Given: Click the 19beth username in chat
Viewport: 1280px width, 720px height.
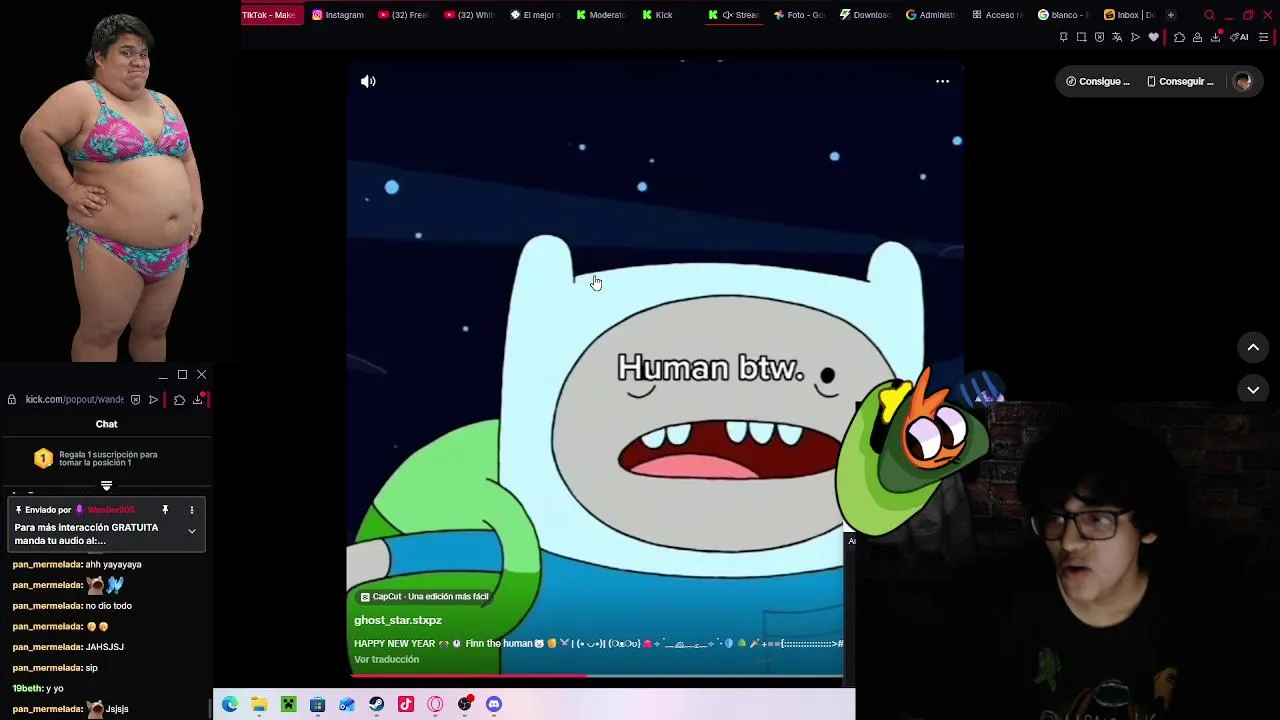Looking at the screenshot, I should (x=27, y=689).
